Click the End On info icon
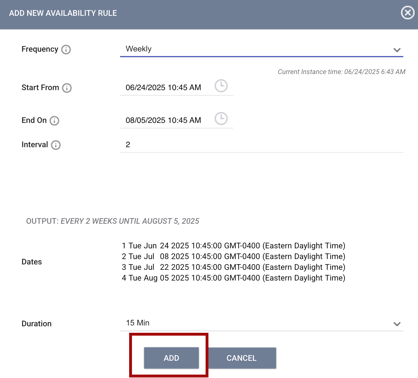 [54, 121]
